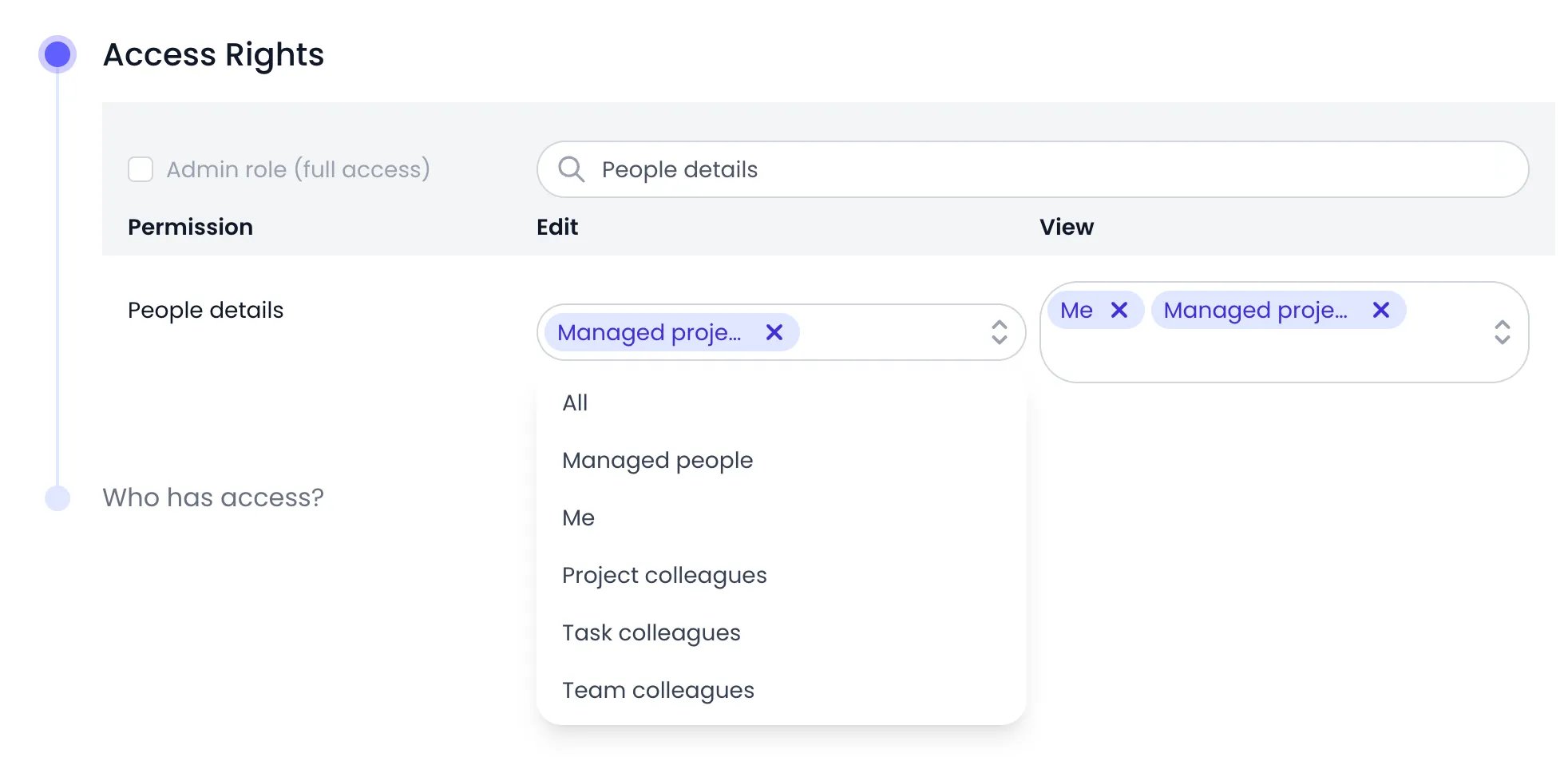Go to Who has access? step

[213, 497]
